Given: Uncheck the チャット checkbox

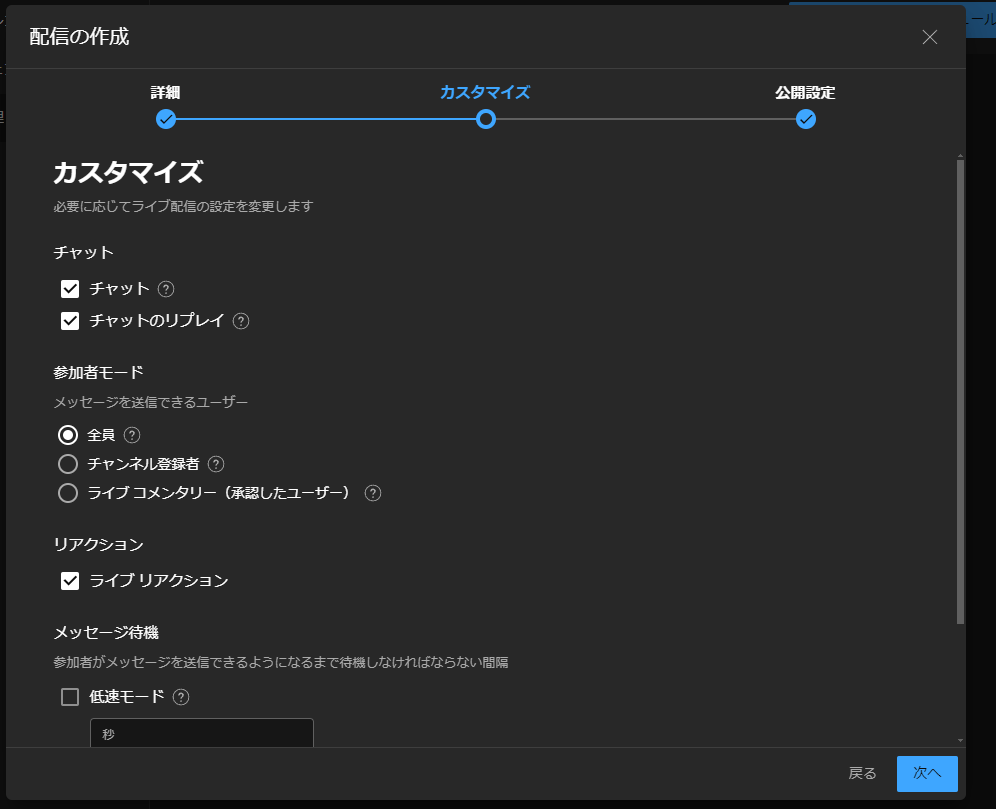Looking at the screenshot, I should point(70,289).
